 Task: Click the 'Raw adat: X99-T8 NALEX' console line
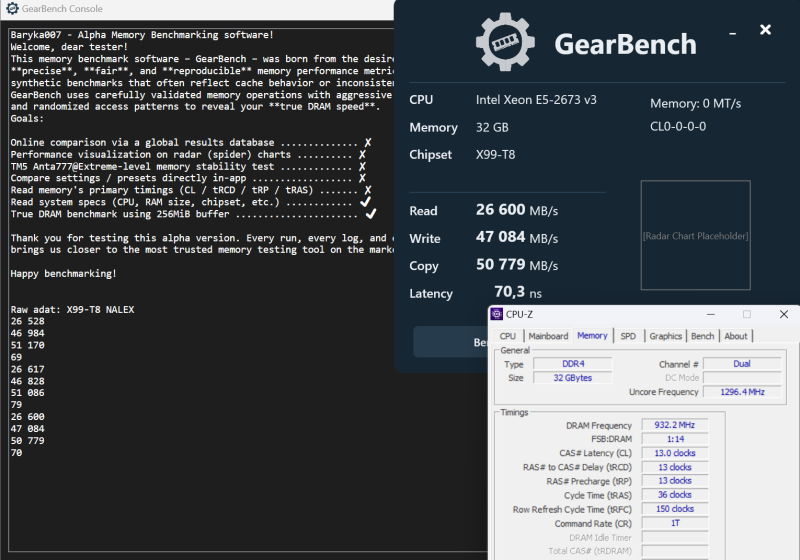pos(72,310)
